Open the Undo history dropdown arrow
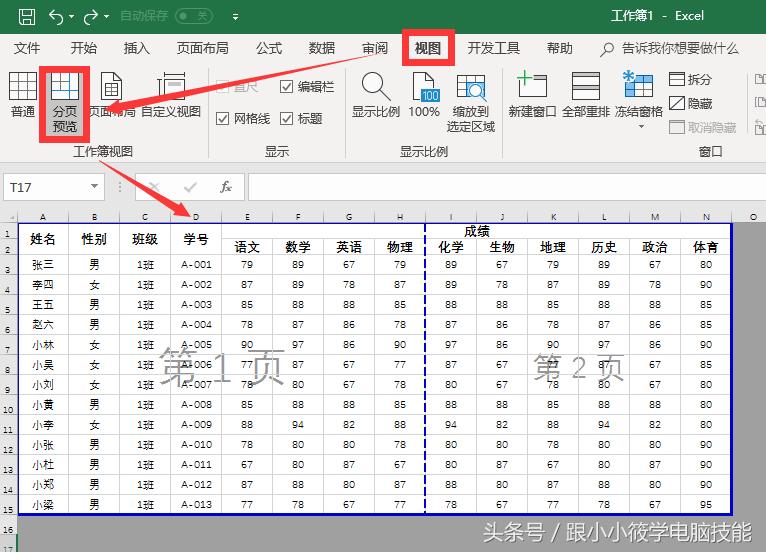The image size is (766, 552). [x=71, y=17]
